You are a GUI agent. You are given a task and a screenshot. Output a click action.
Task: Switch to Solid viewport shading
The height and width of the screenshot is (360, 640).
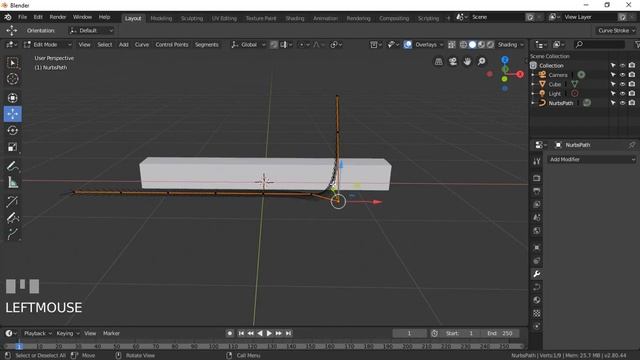coord(472,44)
